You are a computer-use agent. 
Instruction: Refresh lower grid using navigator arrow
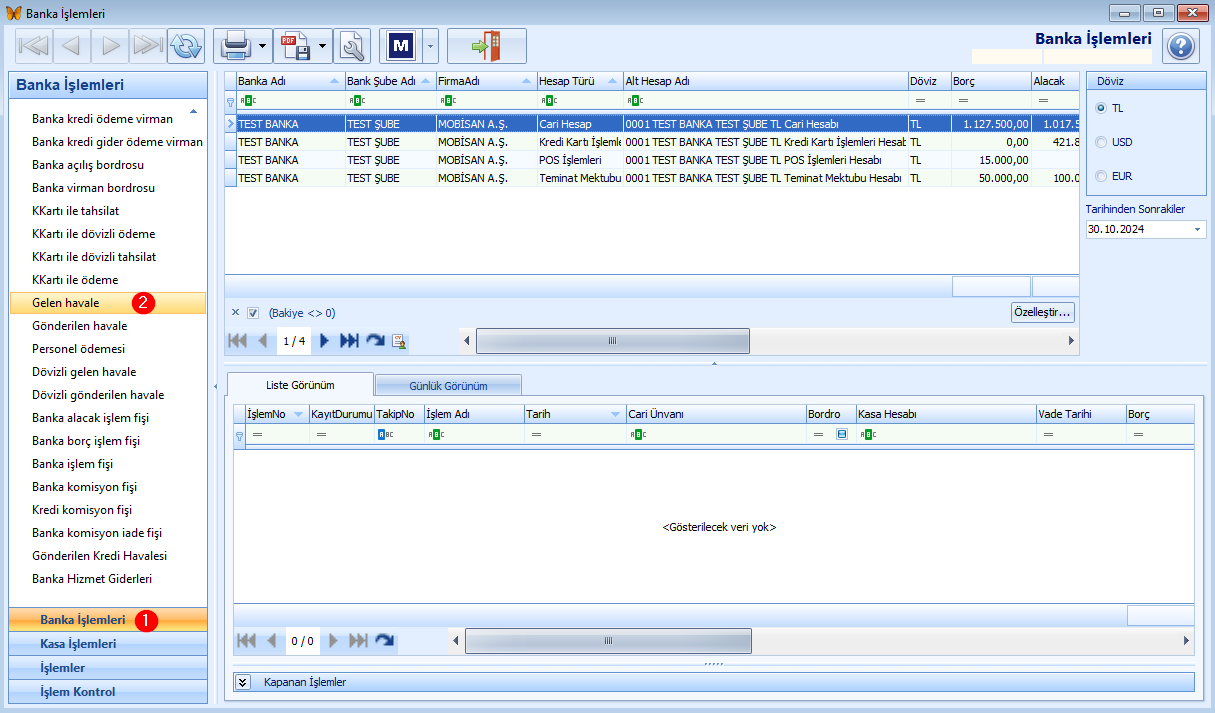(384, 641)
